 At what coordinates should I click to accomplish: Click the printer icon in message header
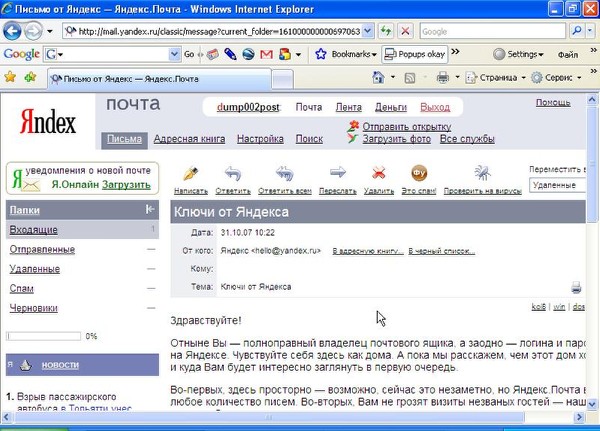coord(576,287)
